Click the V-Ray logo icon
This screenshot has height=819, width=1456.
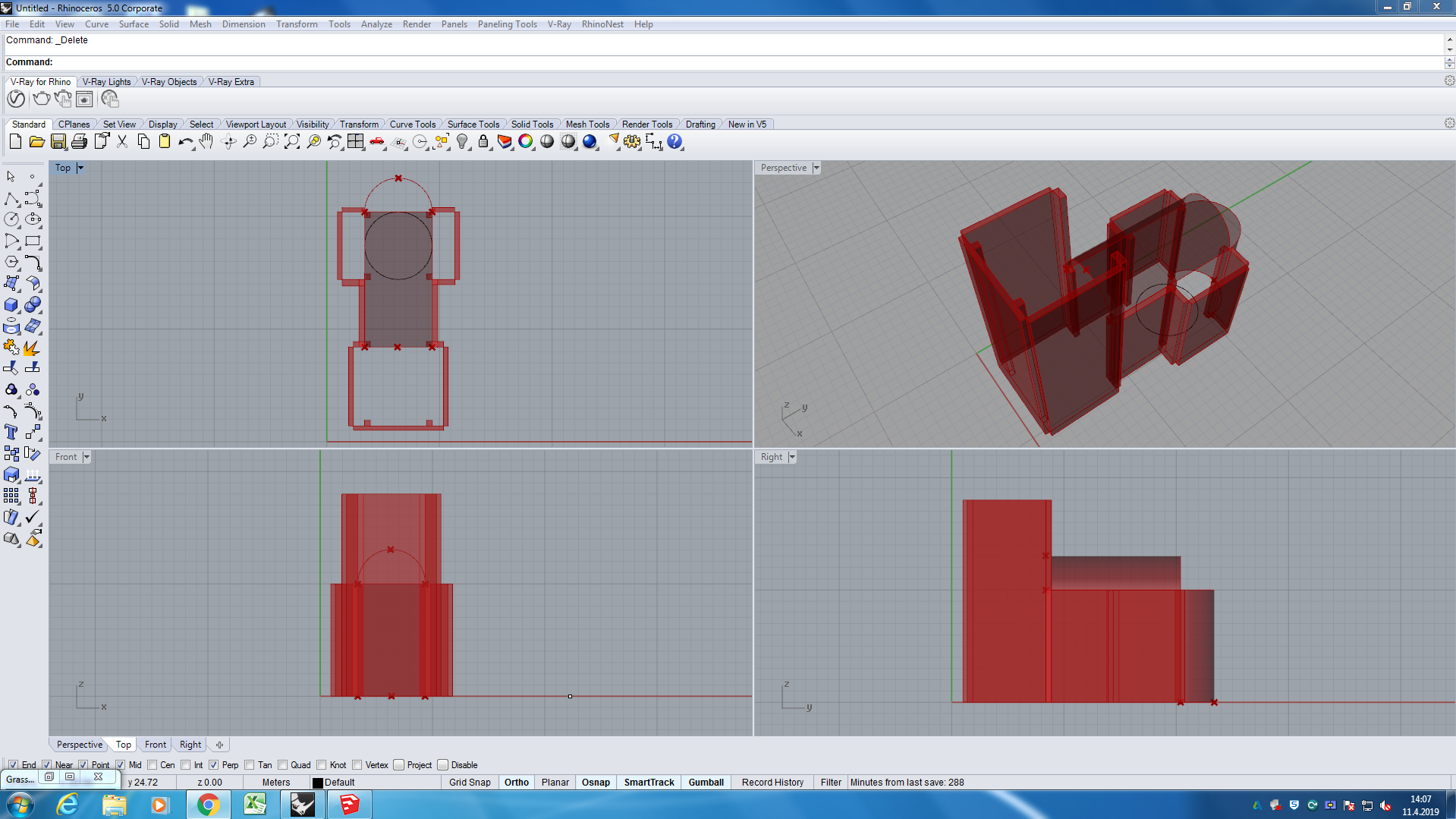coord(16,99)
